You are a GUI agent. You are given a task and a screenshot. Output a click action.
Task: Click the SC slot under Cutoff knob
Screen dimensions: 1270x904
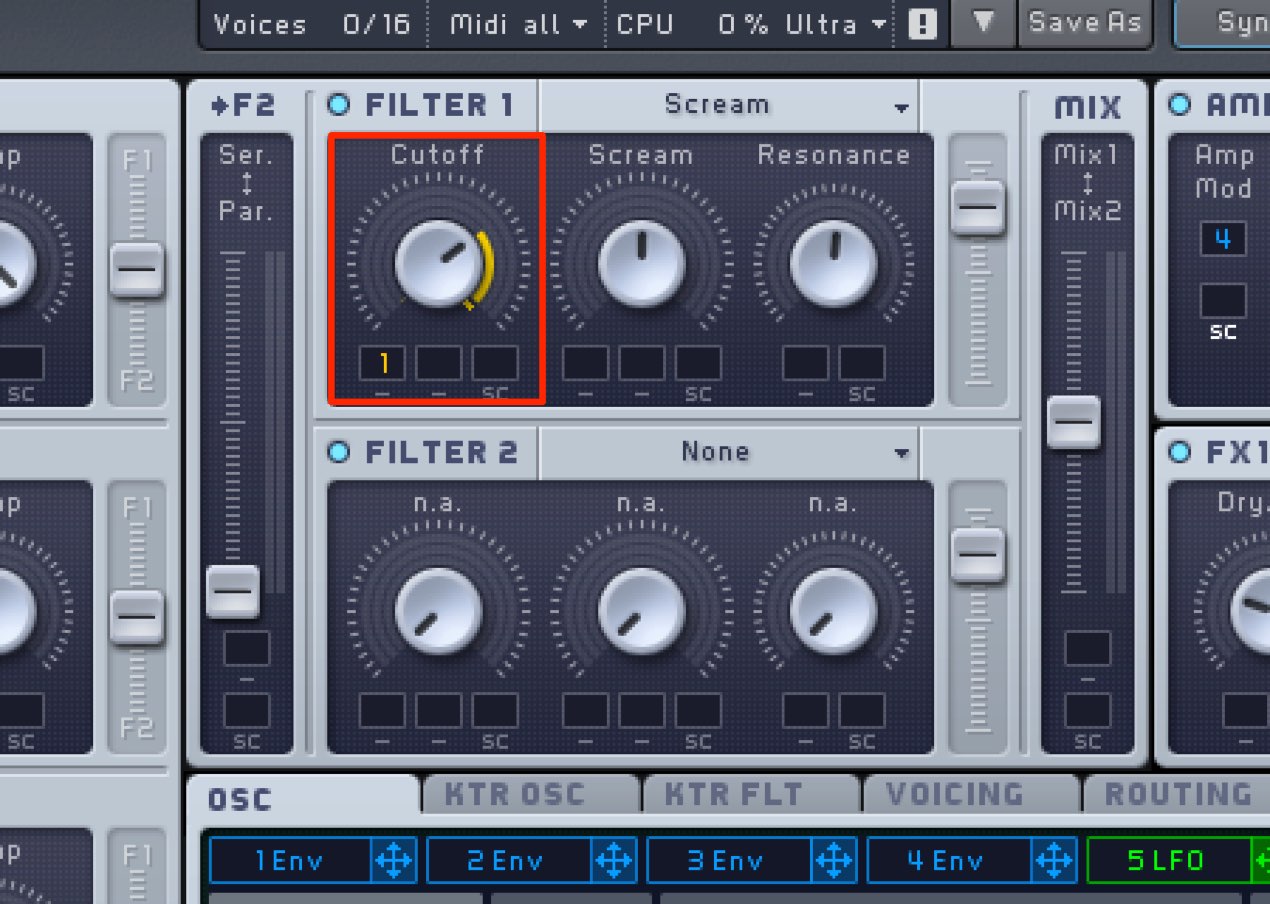tap(495, 364)
